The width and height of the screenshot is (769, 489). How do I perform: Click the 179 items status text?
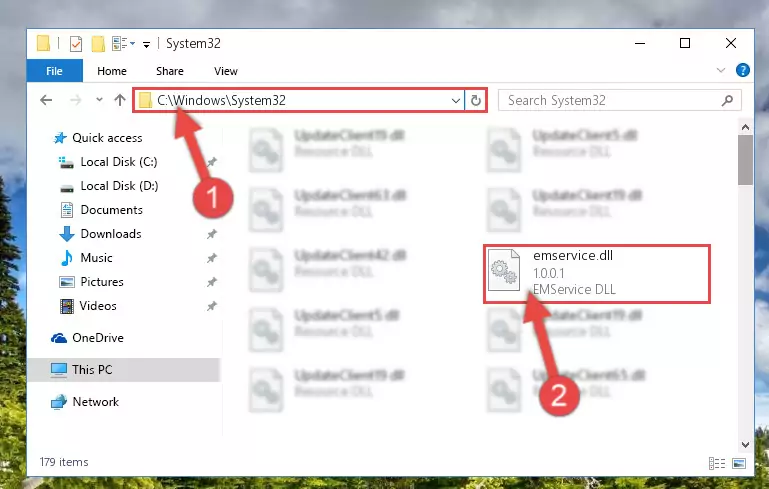pos(64,462)
